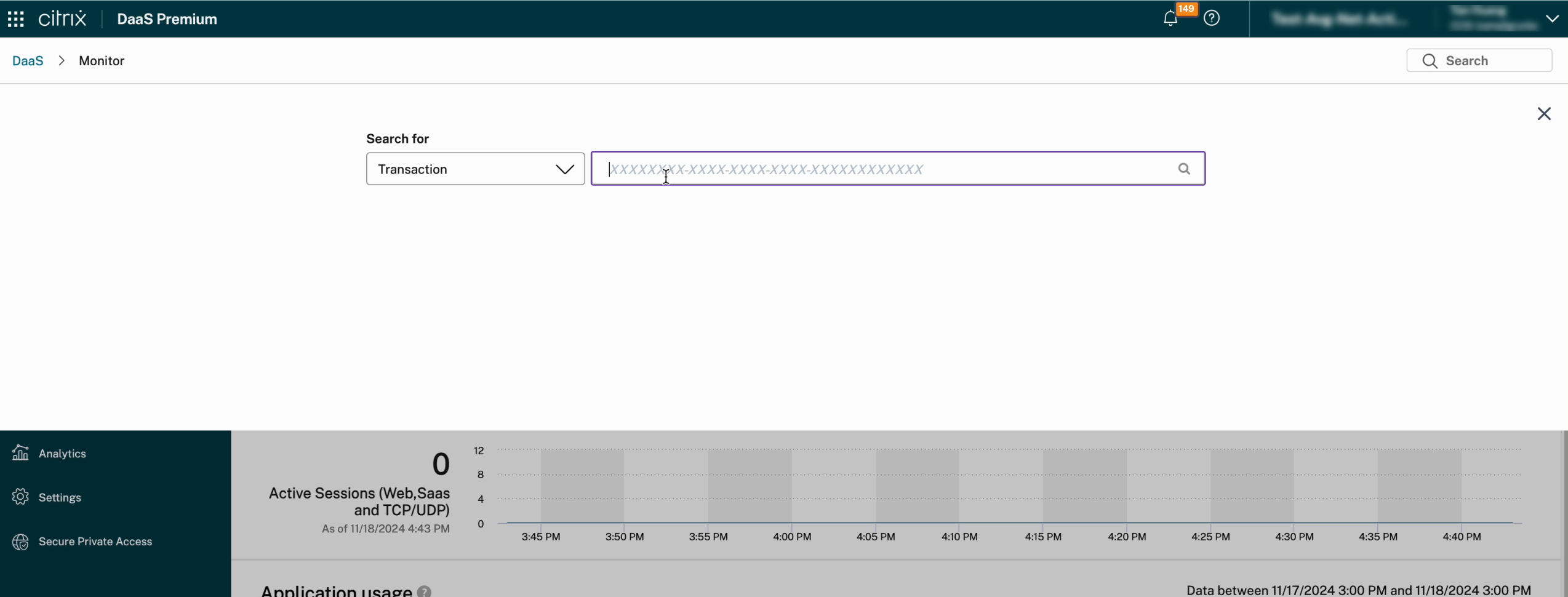Screen dimensions: 1568x597
Task: Expand the account dropdown chevron
Action: [1552, 19]
